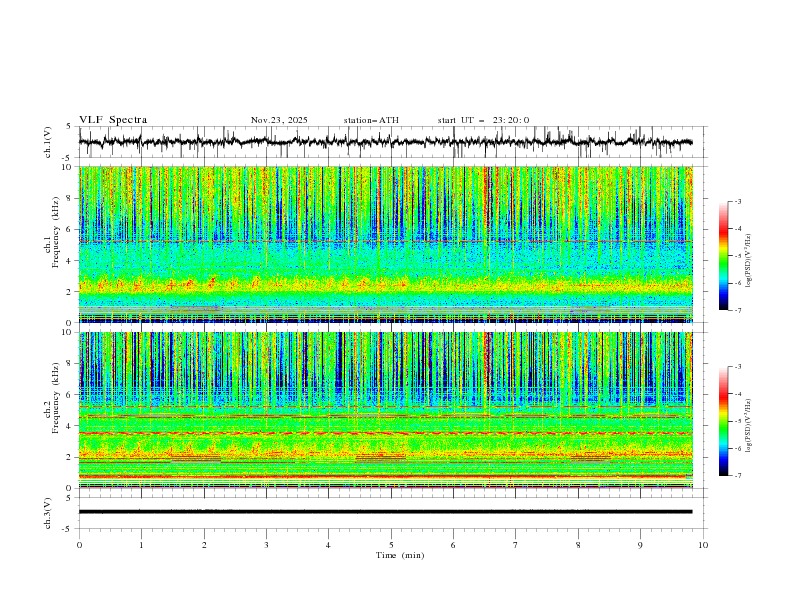Click the 5 minute tick label on time axis
Screen dimensions: 792x612
tap(391, 544)
